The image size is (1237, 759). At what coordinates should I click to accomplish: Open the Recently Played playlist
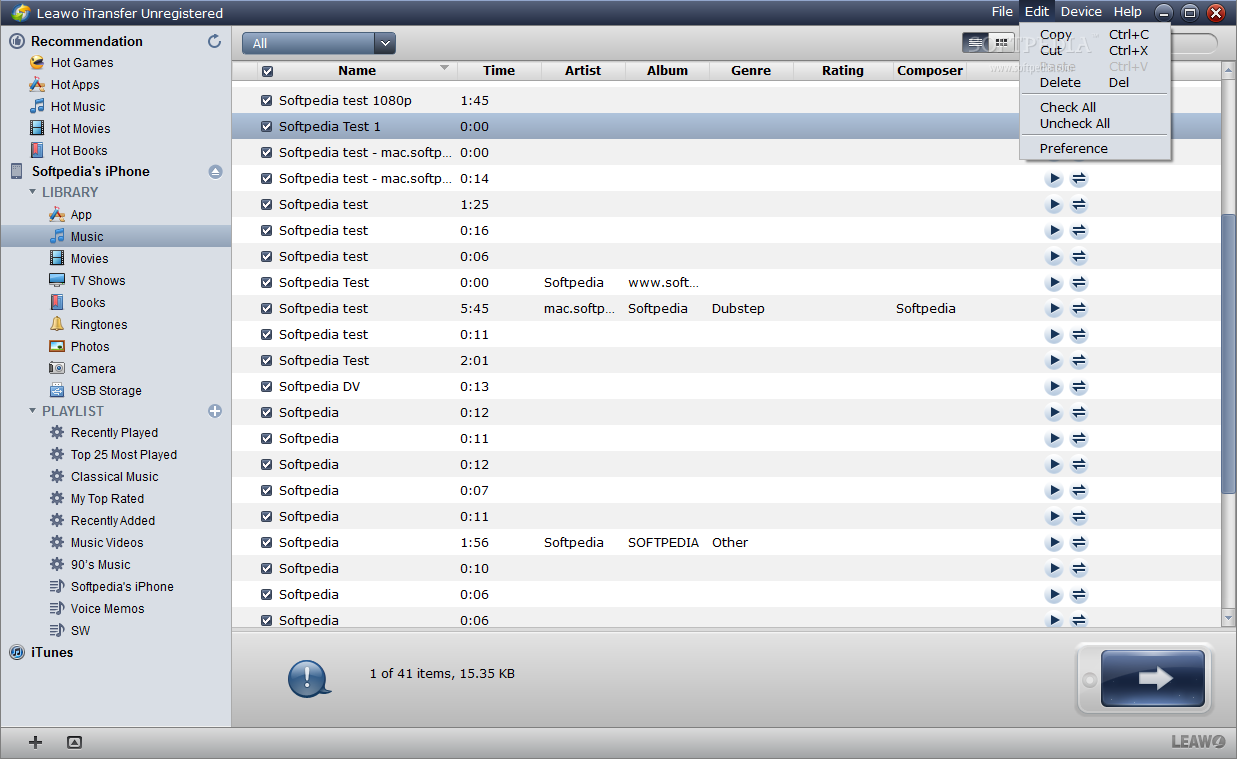pyautogui.click(x=114, y=433)
